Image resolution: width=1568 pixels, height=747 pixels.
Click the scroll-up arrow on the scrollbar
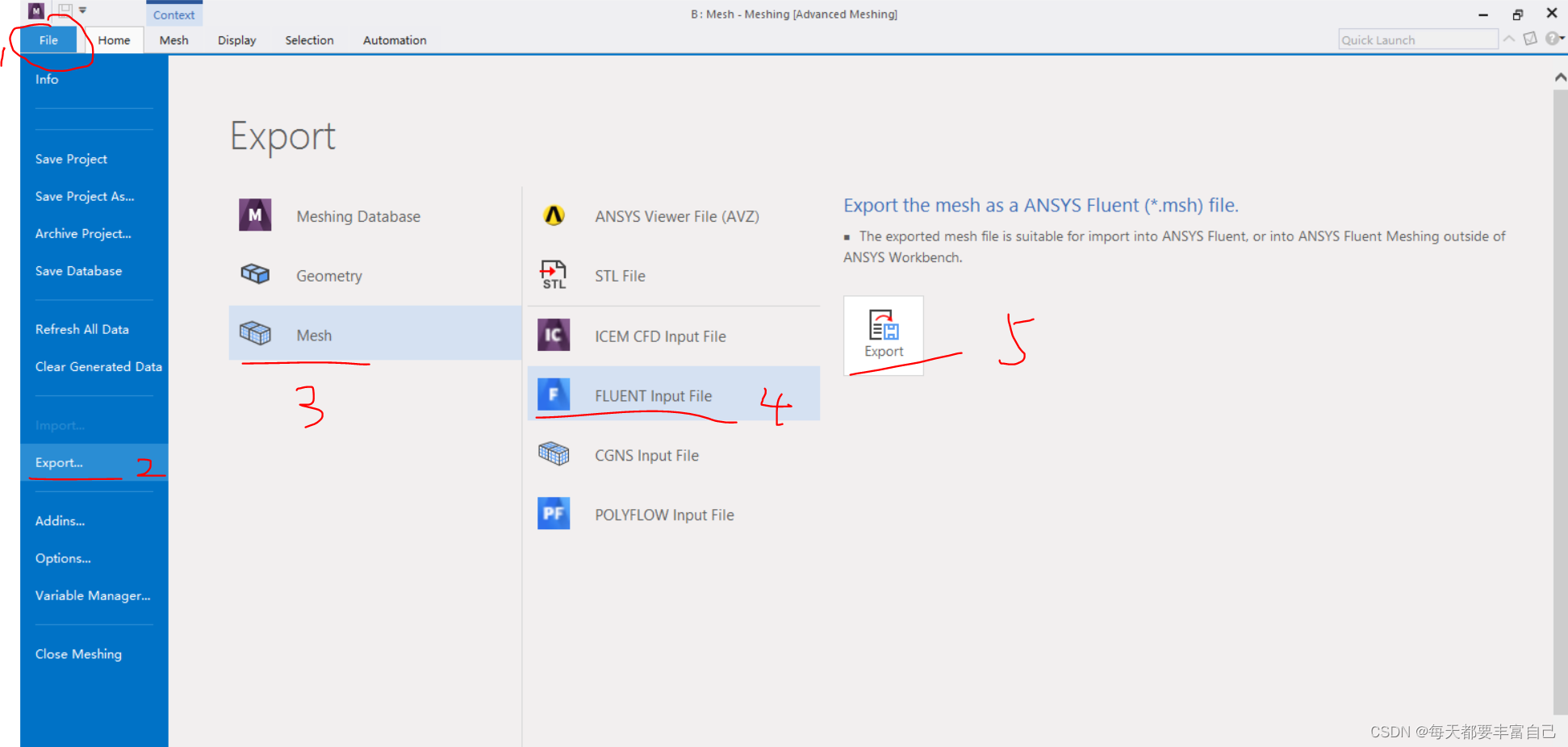click(1560, 77)
